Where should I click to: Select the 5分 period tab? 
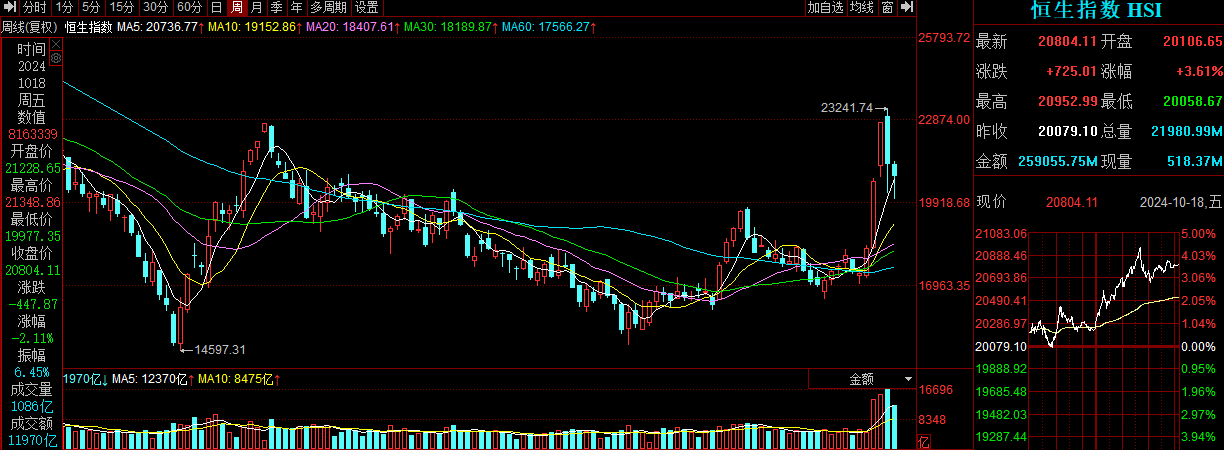[91, 7]
